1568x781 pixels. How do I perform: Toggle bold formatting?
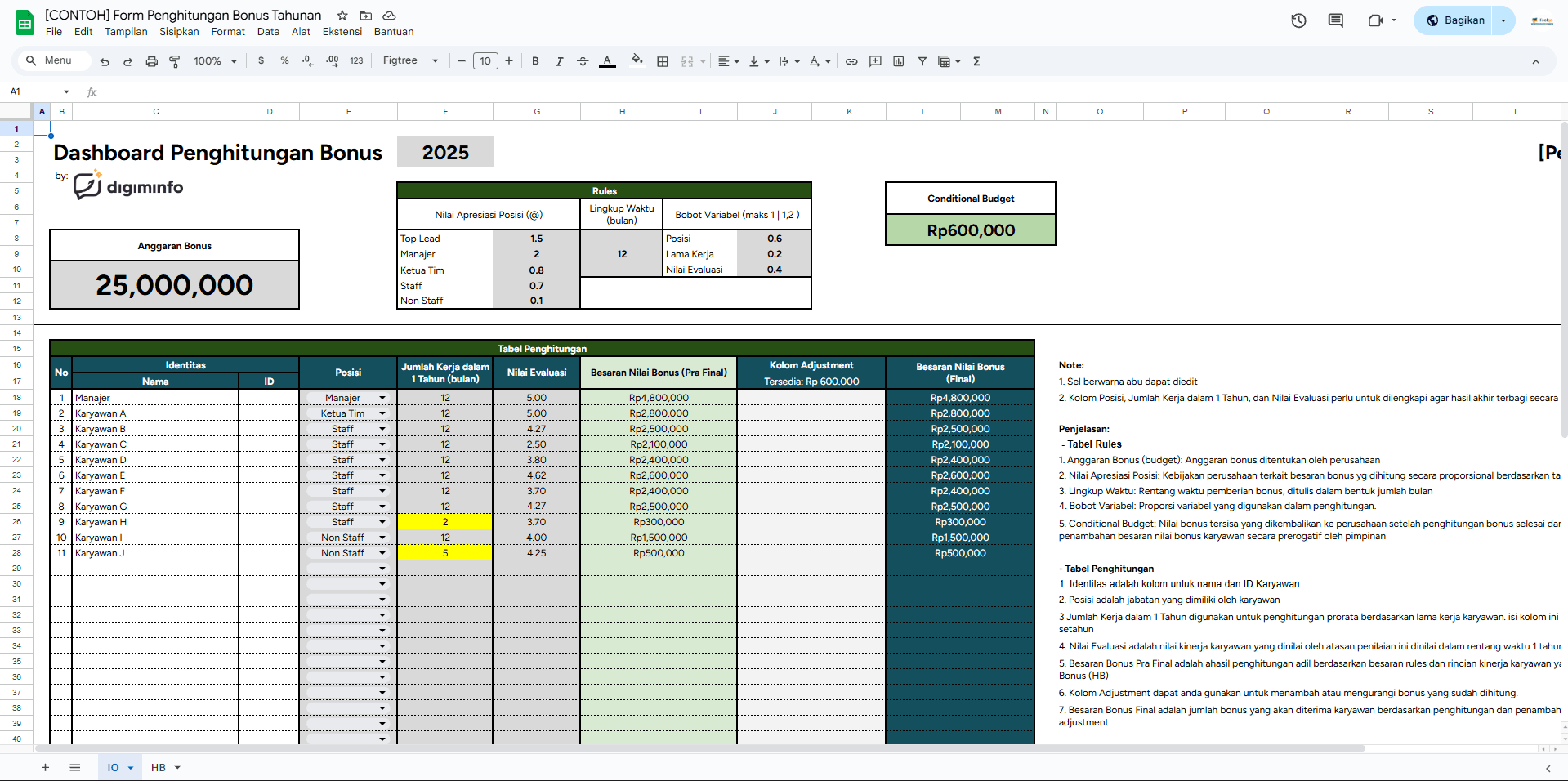[x=535, y=61]
